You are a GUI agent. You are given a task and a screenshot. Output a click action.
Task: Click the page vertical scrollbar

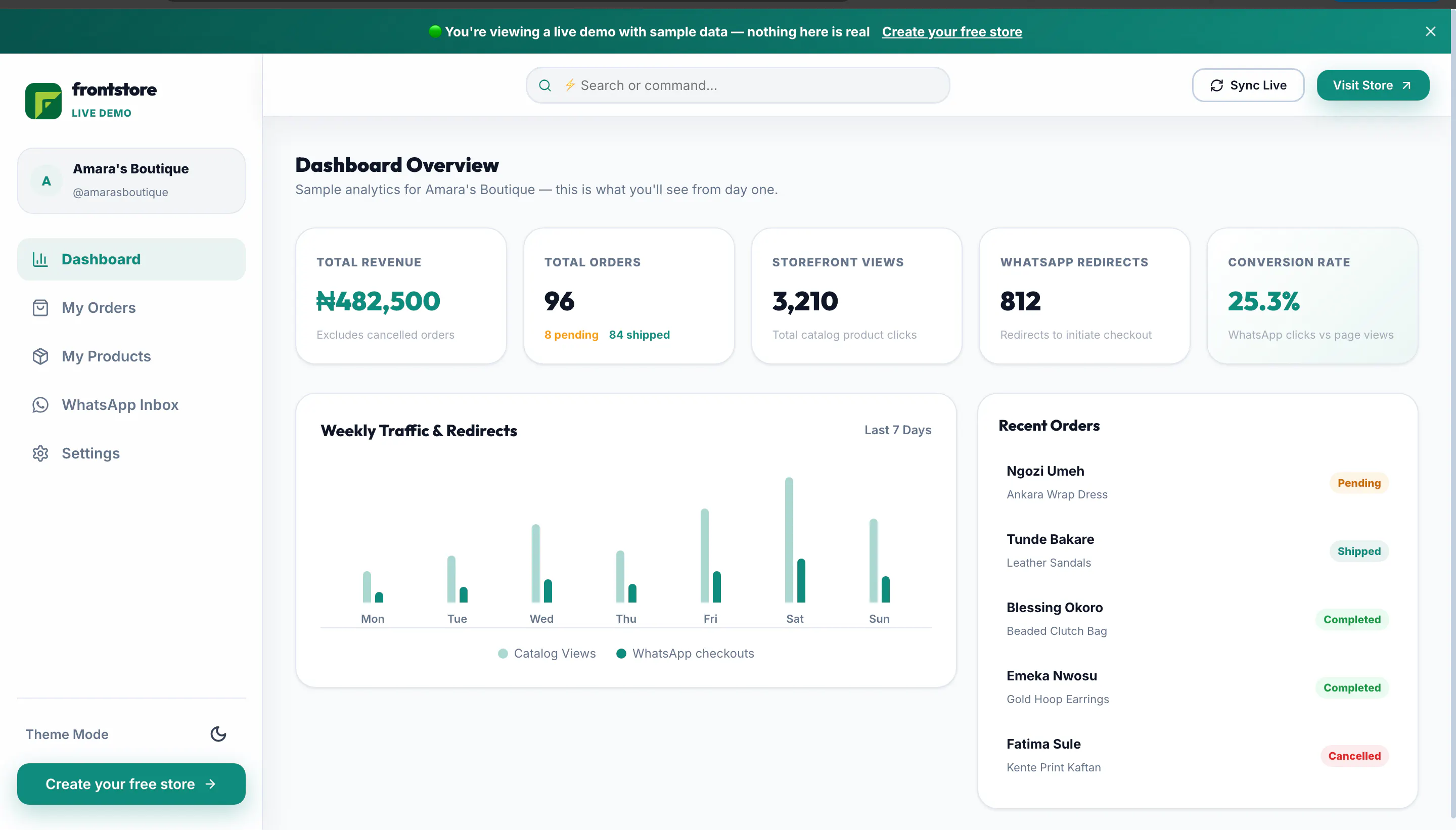1453,413
